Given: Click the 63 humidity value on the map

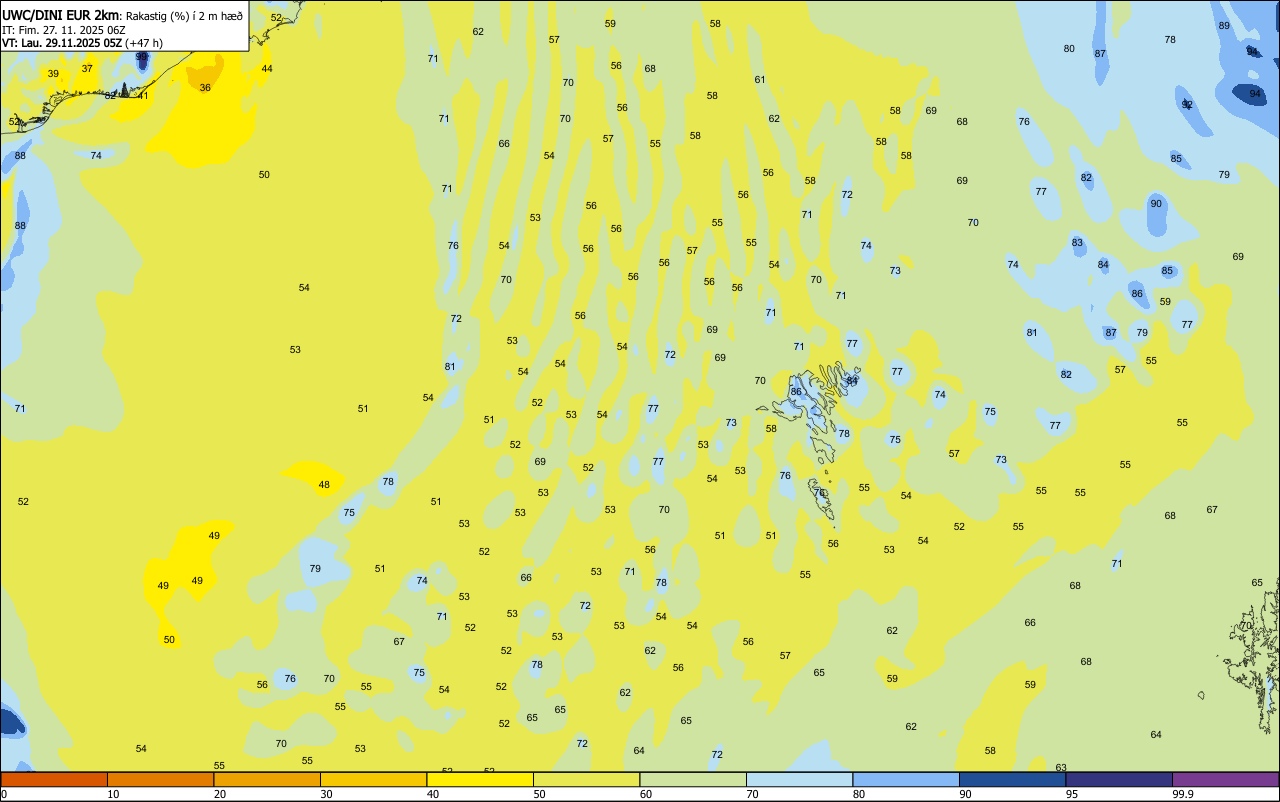Looking at the screenshot, I should [1061, 768].
